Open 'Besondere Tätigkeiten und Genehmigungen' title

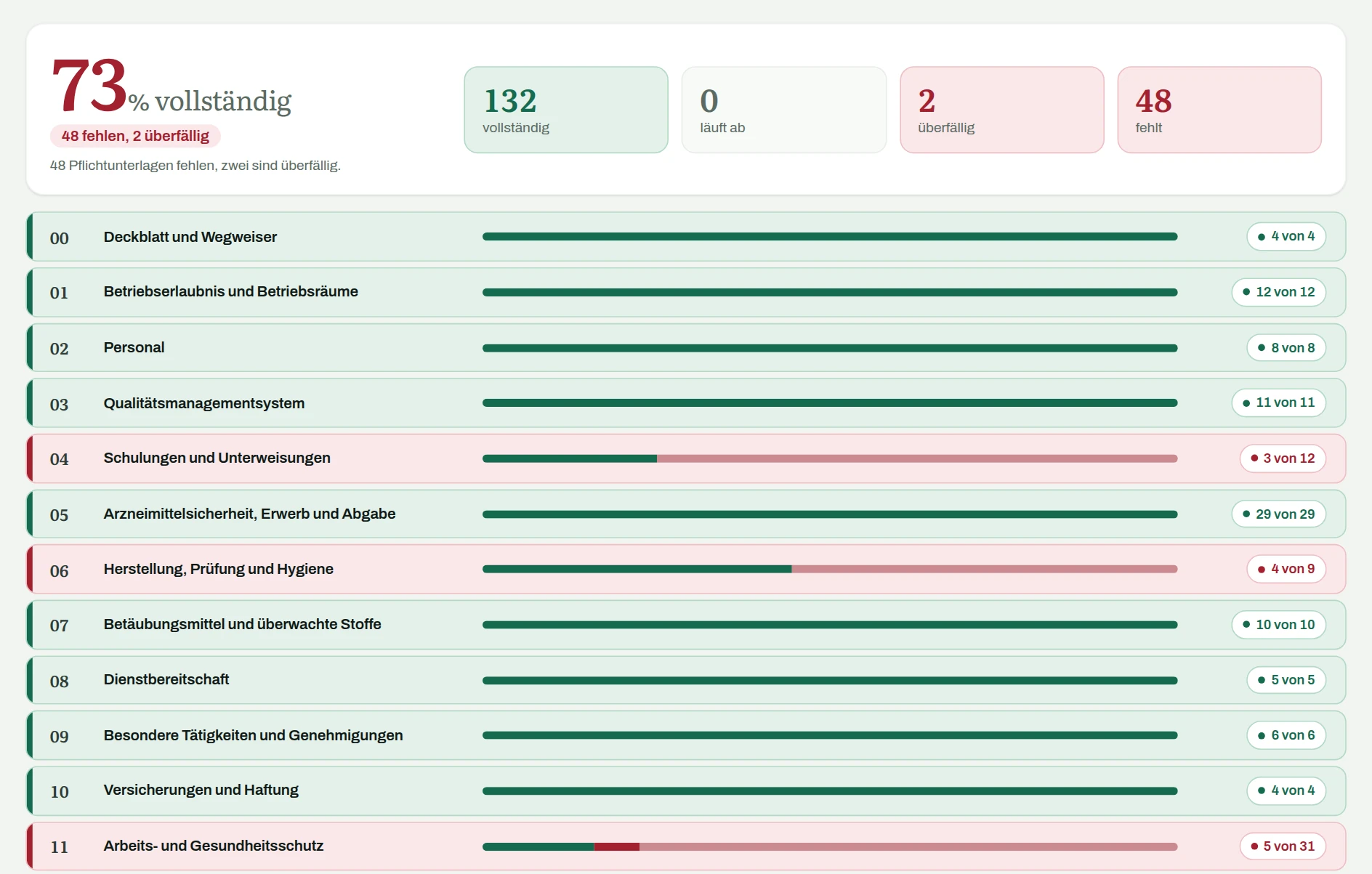point(254,735)
